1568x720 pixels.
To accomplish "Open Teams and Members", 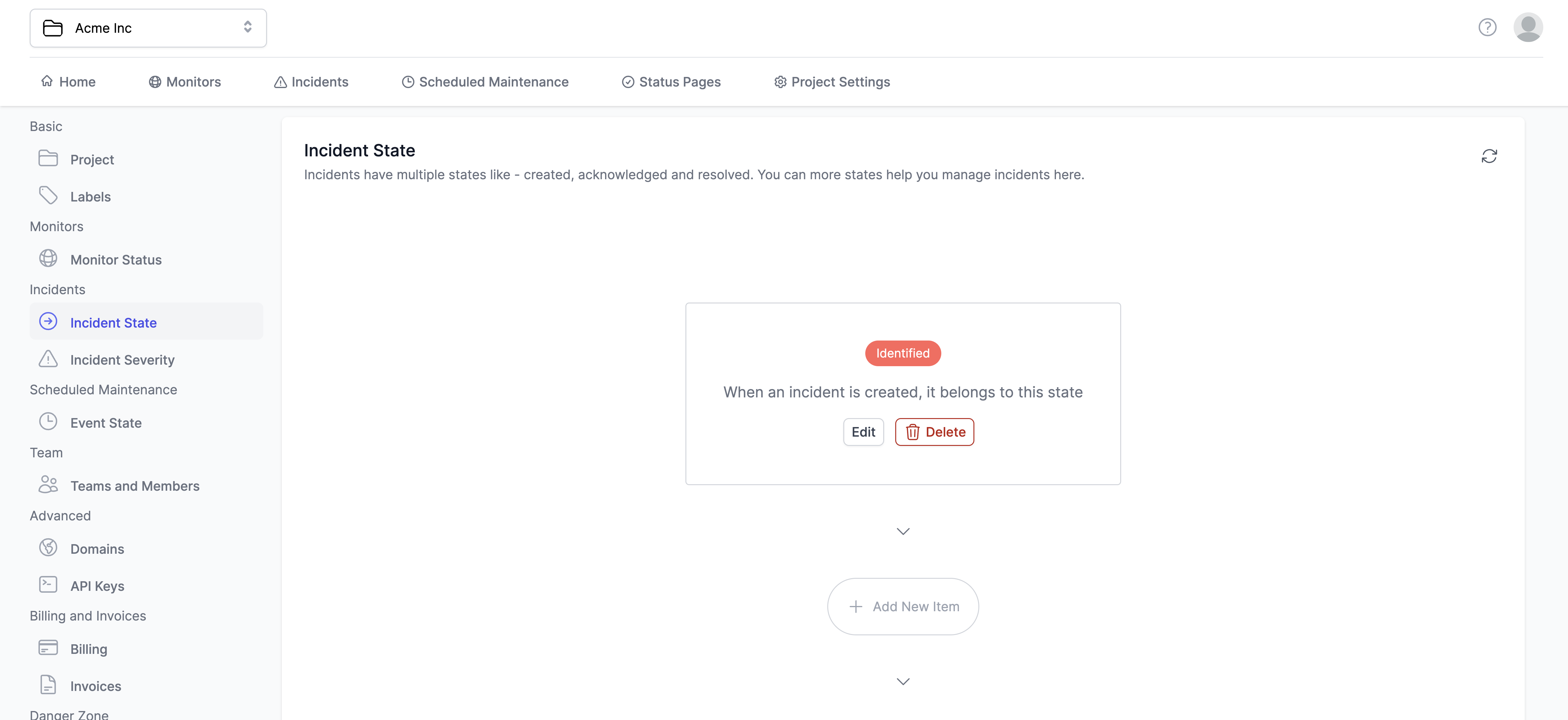I will pyautogui.click(x=146, y=486).
